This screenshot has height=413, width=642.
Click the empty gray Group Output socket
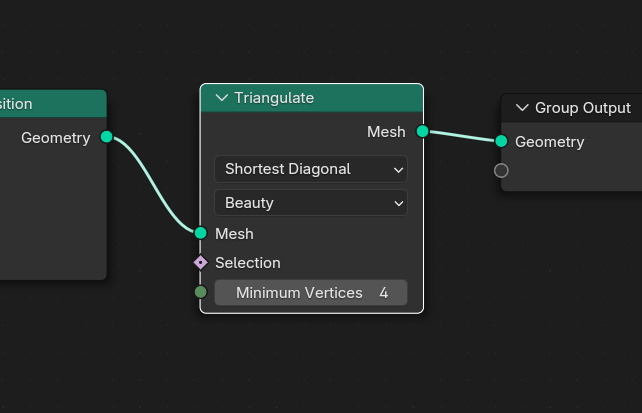(501, 170)
